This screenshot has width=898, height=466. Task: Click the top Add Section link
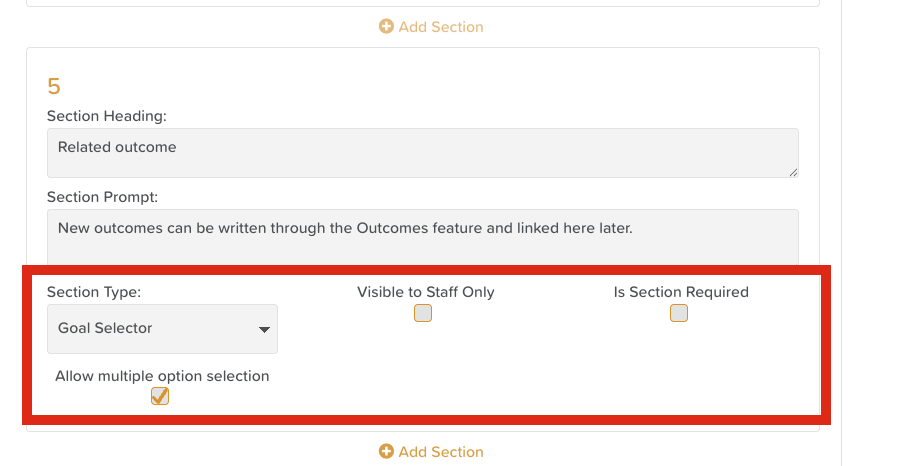(x=440, y=27)
